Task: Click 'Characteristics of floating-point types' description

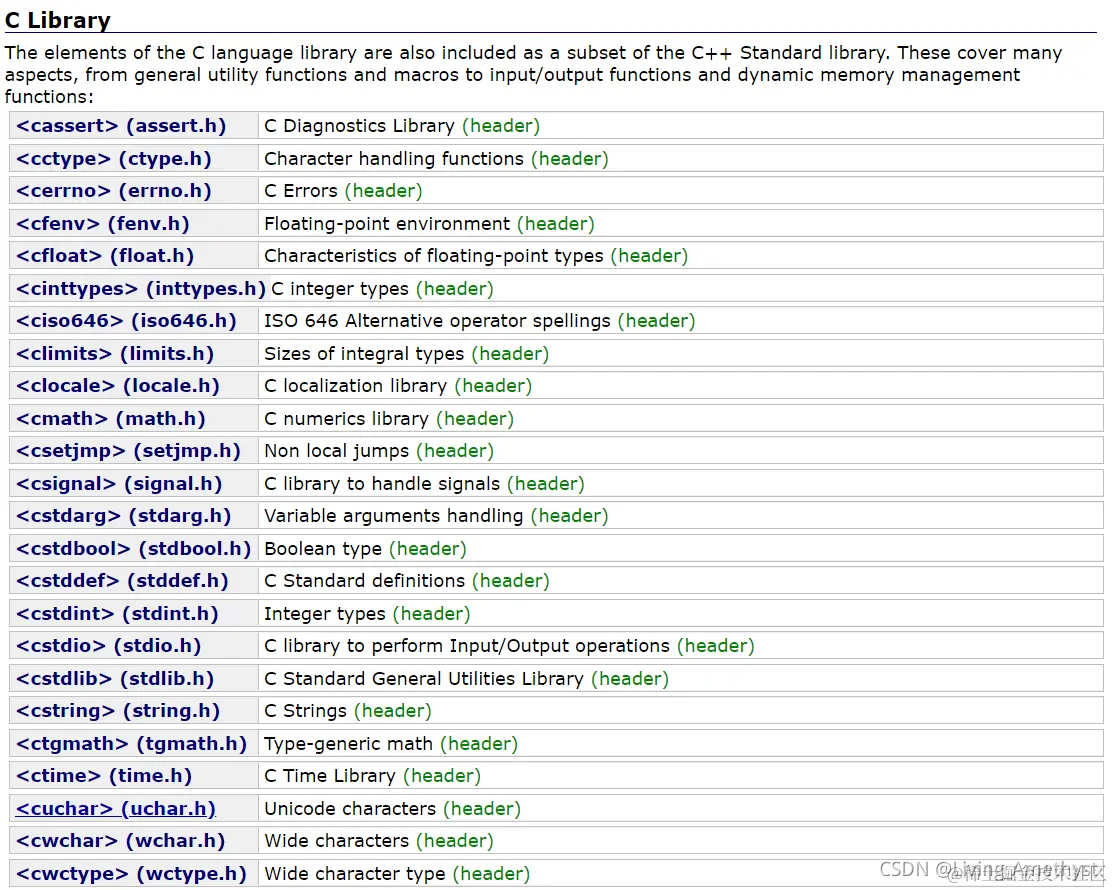Action: click(434, 256)
